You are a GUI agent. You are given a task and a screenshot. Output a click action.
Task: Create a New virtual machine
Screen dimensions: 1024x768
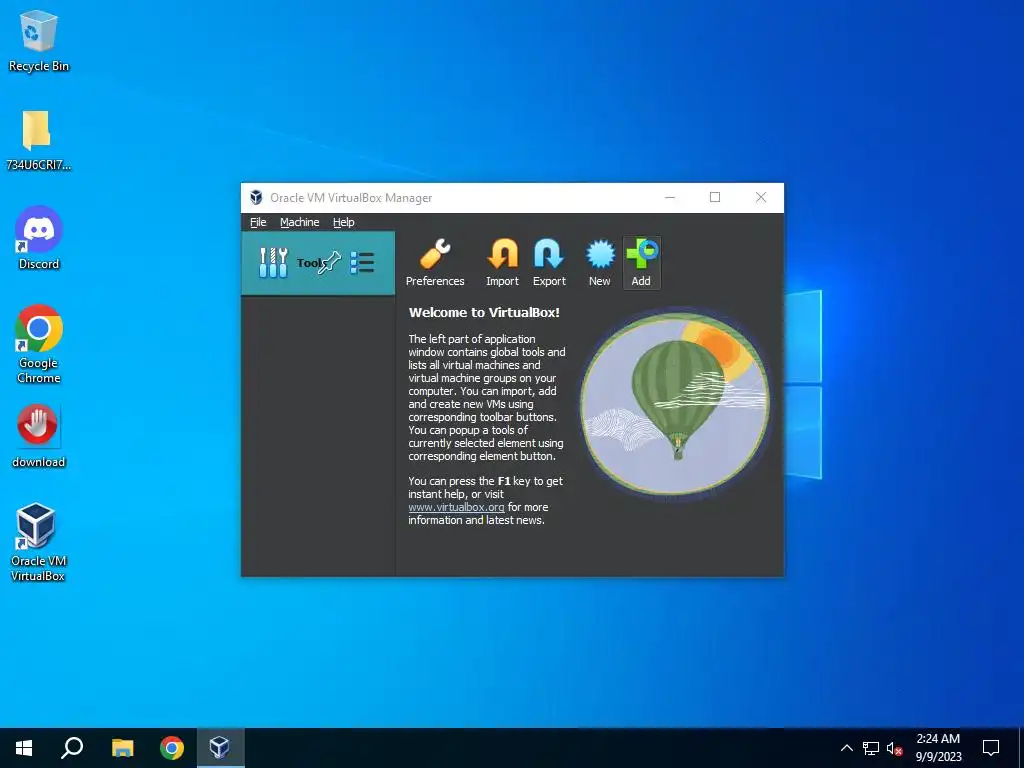tap(600, 263)
